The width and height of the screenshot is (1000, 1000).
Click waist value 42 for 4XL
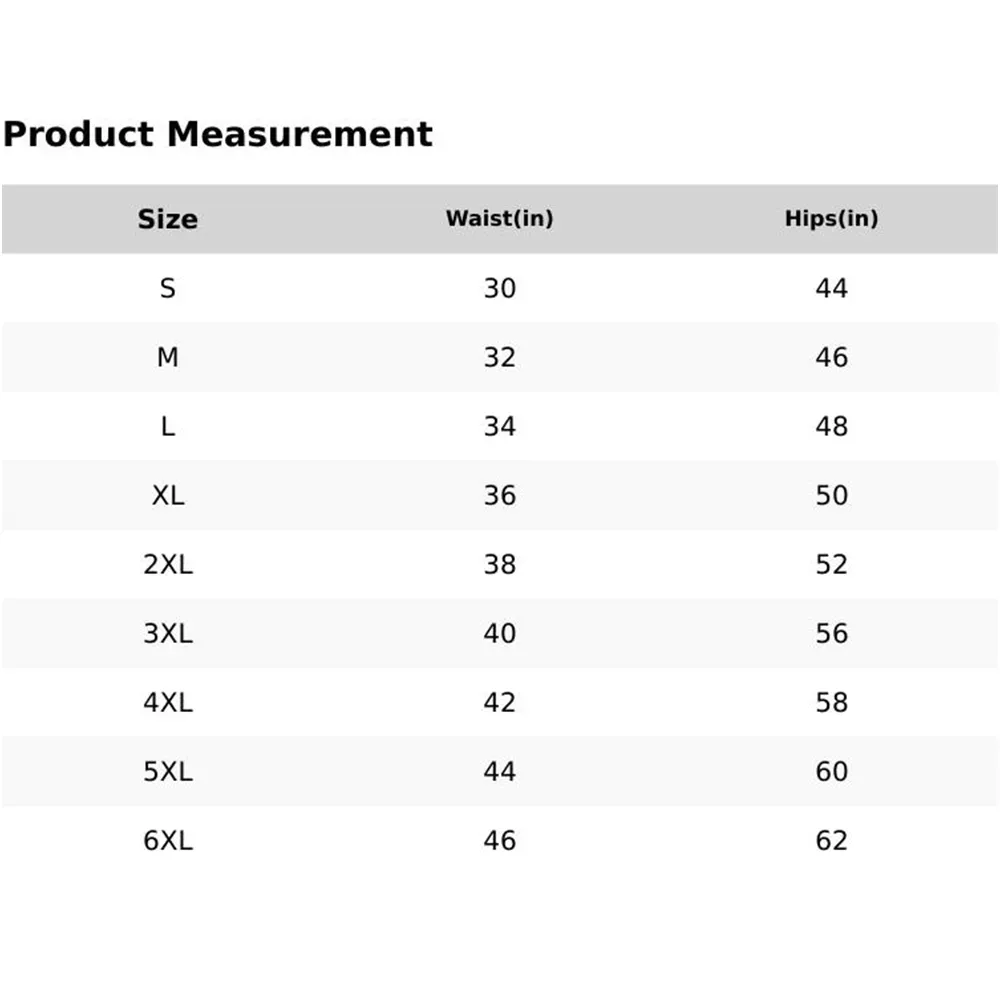(x=499, y=703)
